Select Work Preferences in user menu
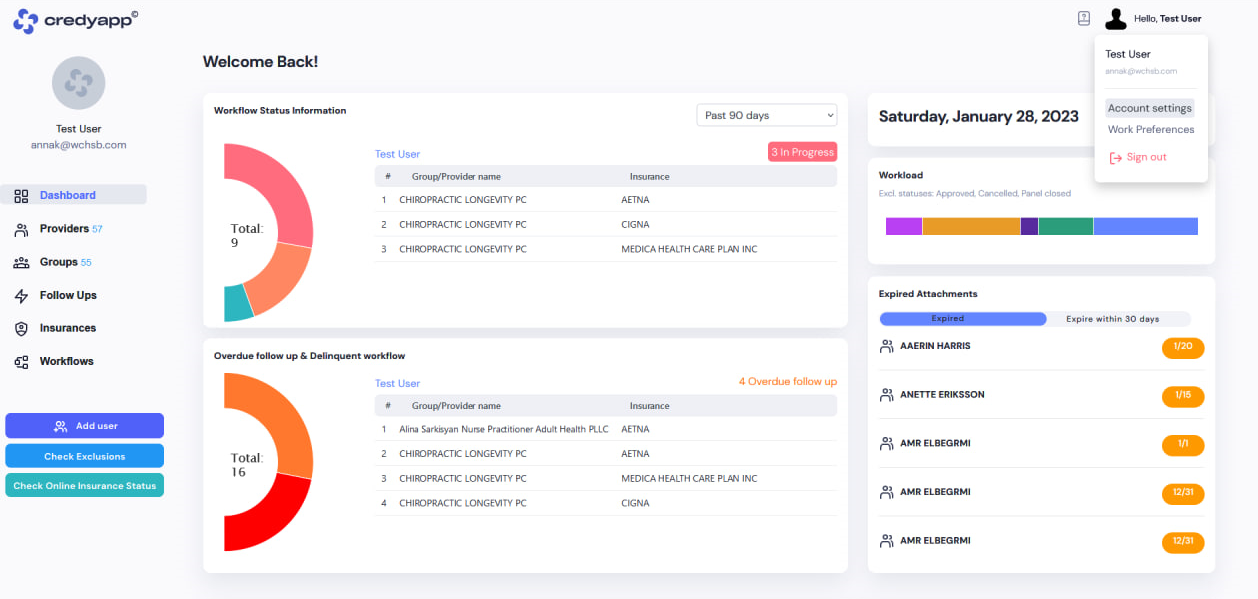 pyautogui.click(x=1151, y=129)
